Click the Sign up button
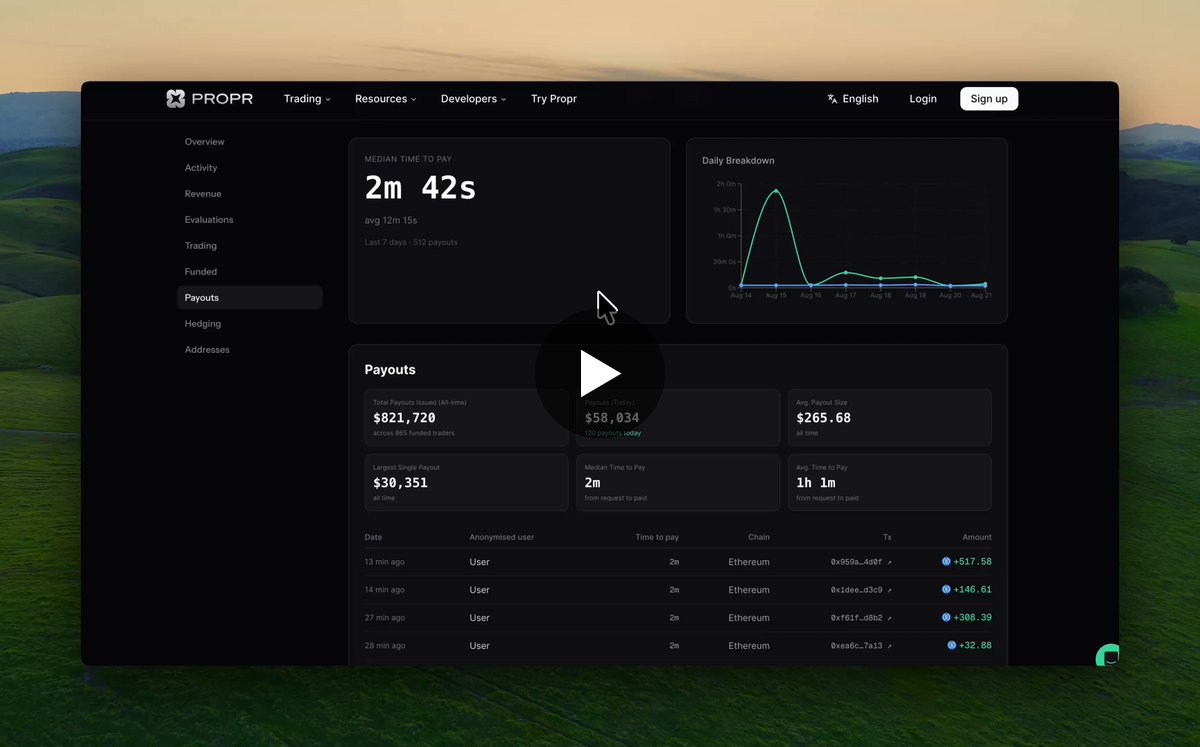 click(x=989, y=99)
